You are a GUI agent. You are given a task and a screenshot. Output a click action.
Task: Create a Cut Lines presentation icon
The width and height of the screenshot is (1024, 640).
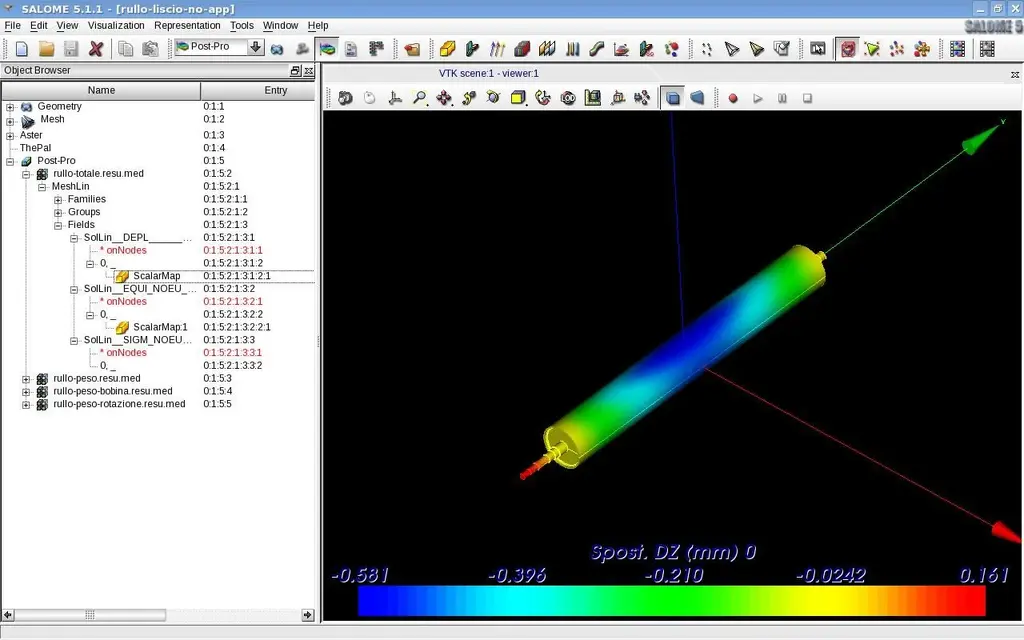[572, 49]
